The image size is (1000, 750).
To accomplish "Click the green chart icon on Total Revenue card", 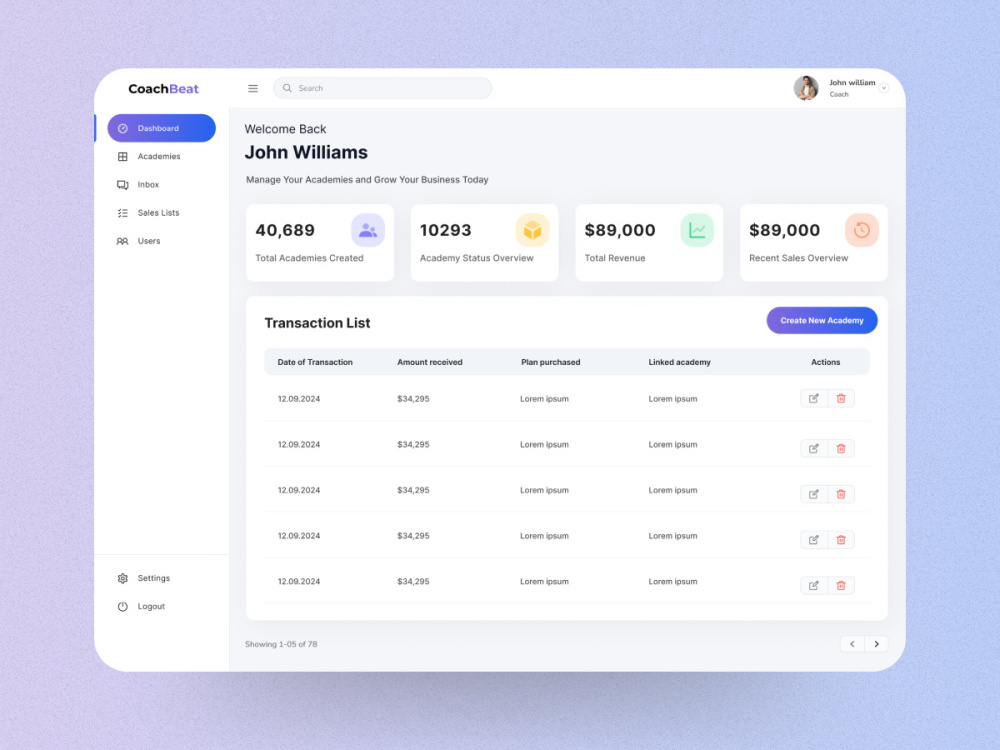I will click(x=697, y=230).
